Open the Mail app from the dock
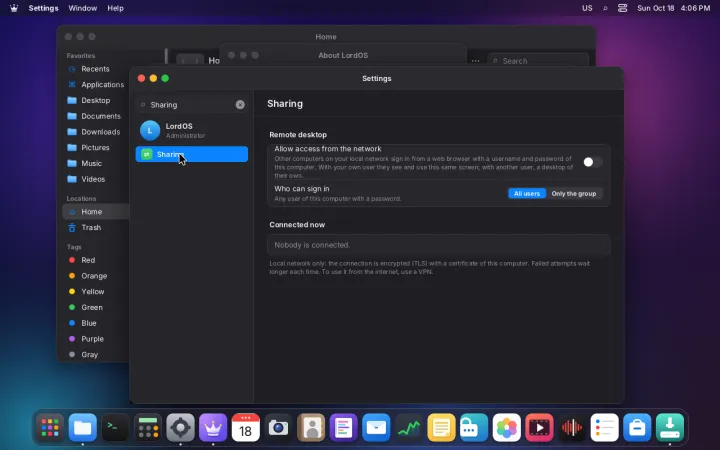This screenshot has height=450, width=720. pyautogui.click(x=376, y=428)
